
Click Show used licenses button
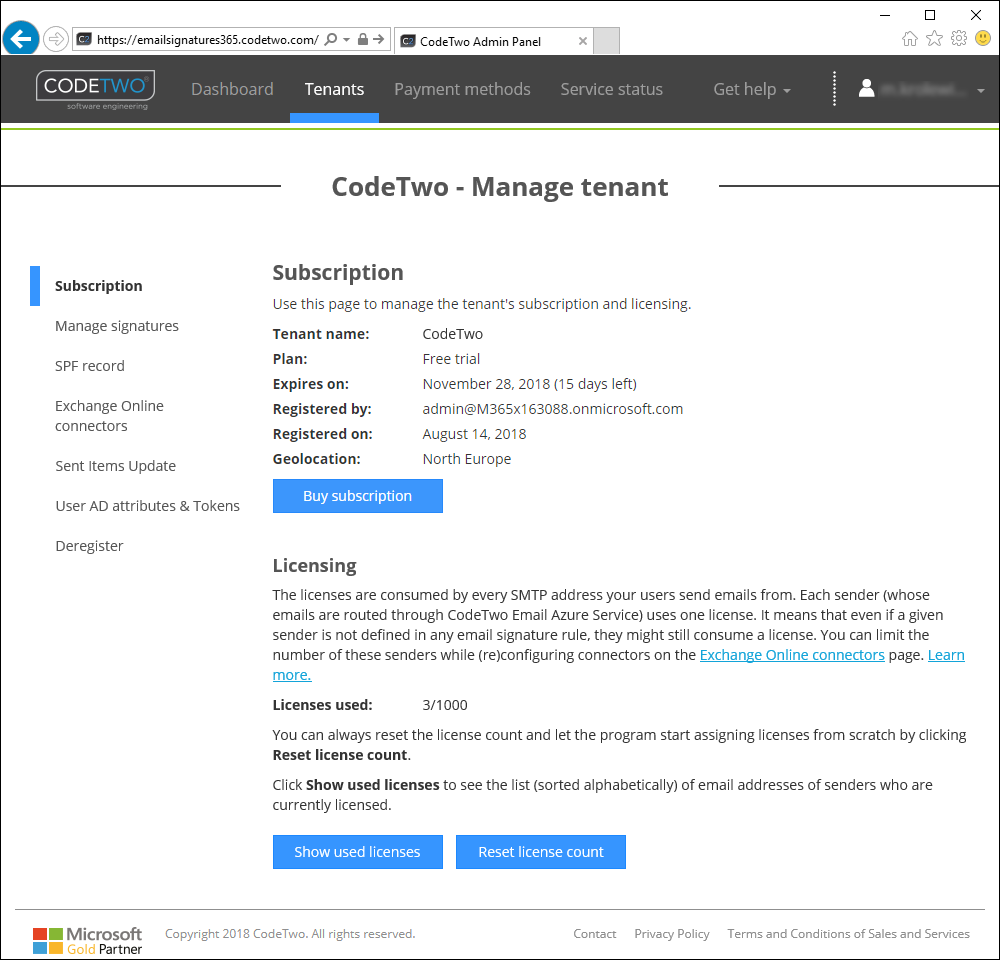pyautogui.click(x=358, y=852)
